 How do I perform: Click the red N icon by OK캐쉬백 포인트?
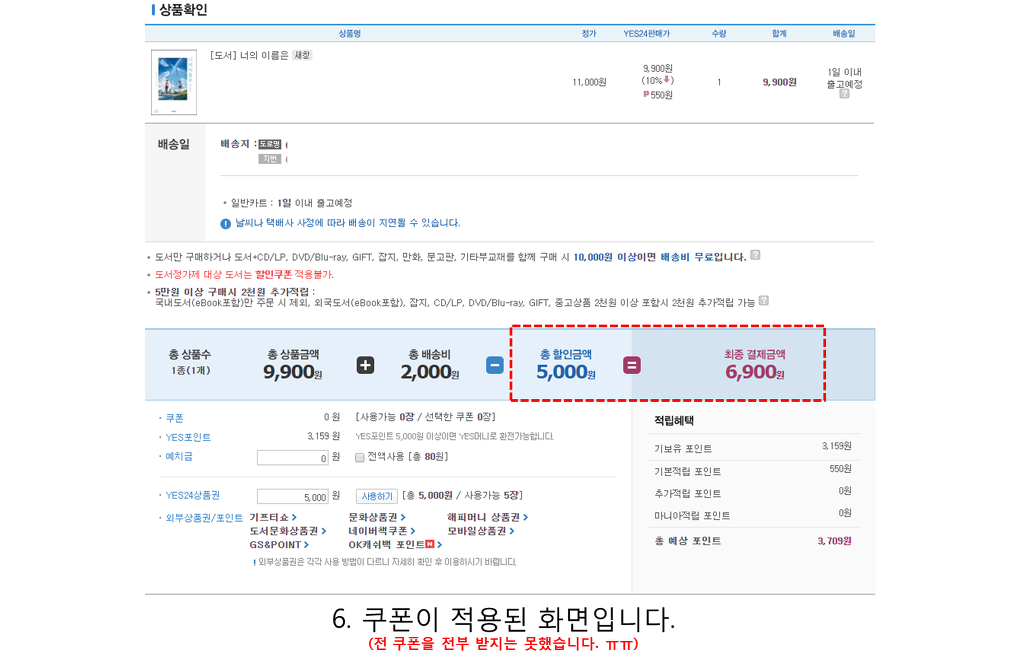[429, 544]
